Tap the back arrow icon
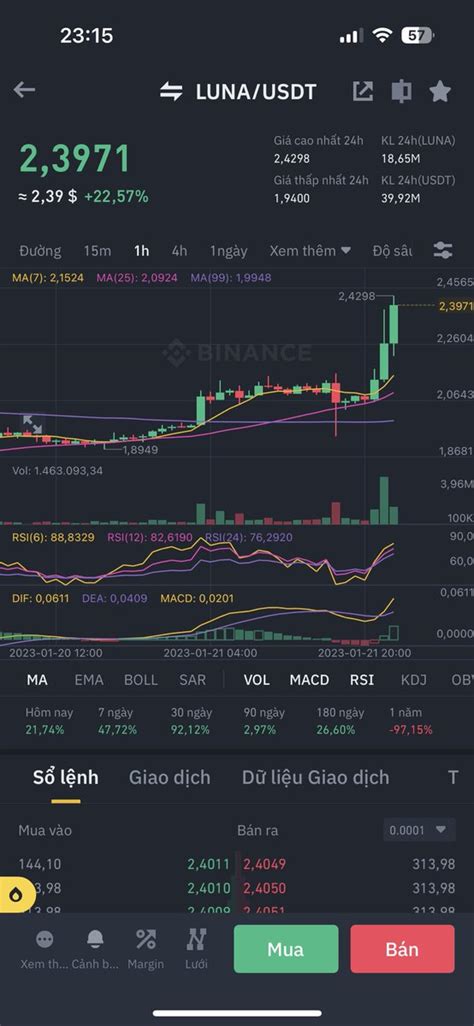The image size is (474, 1026). tap(24, 90)
